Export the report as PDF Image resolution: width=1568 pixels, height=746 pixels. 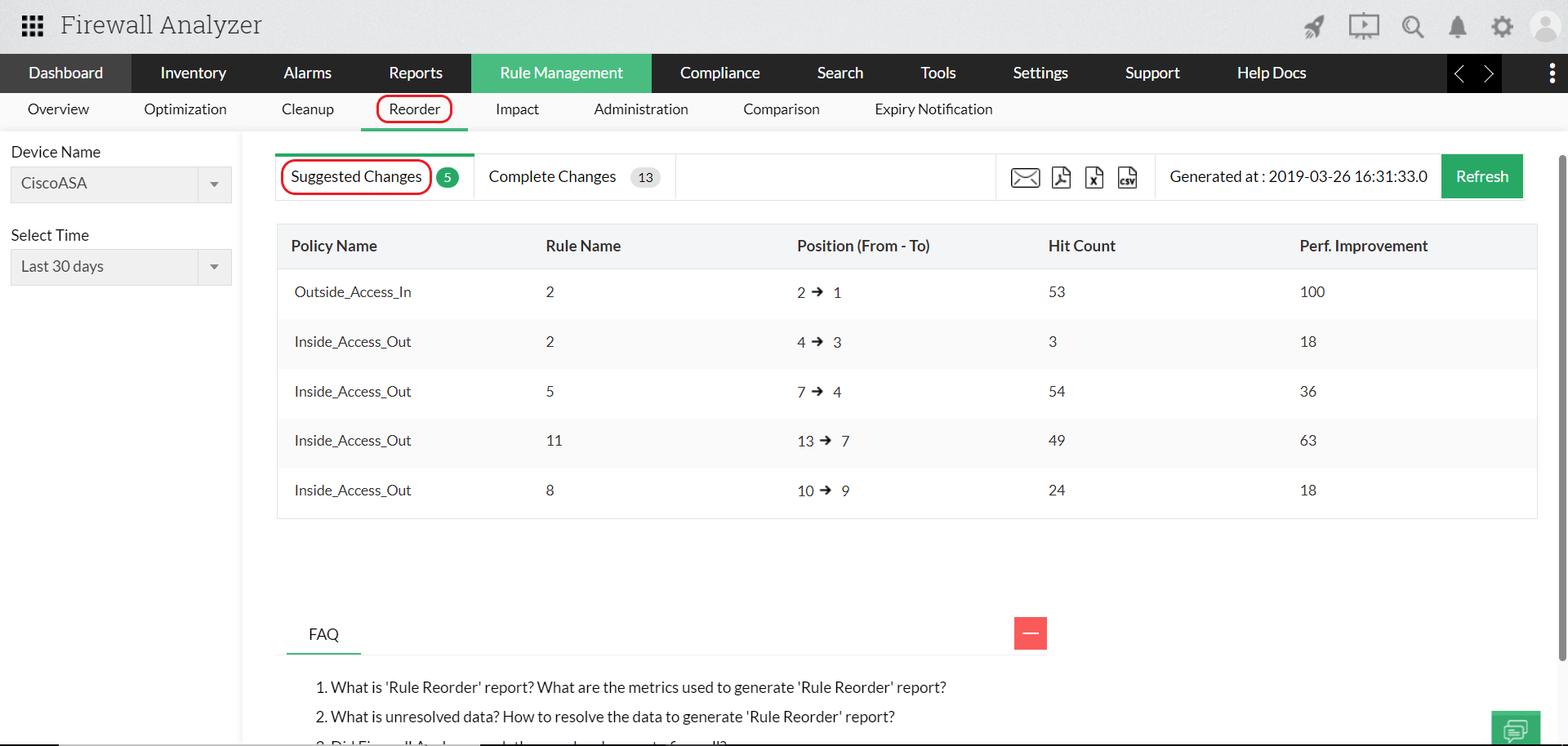click(x=1061, y=176)
